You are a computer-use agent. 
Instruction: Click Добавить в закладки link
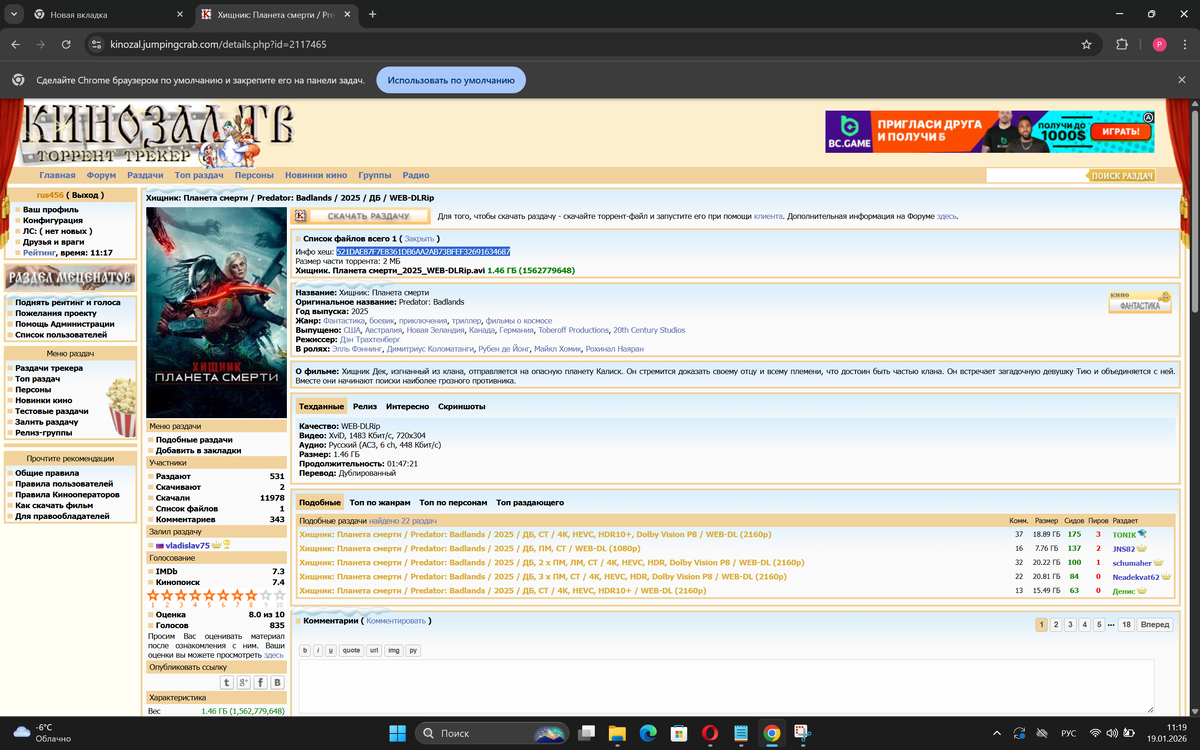coord(198,451)
